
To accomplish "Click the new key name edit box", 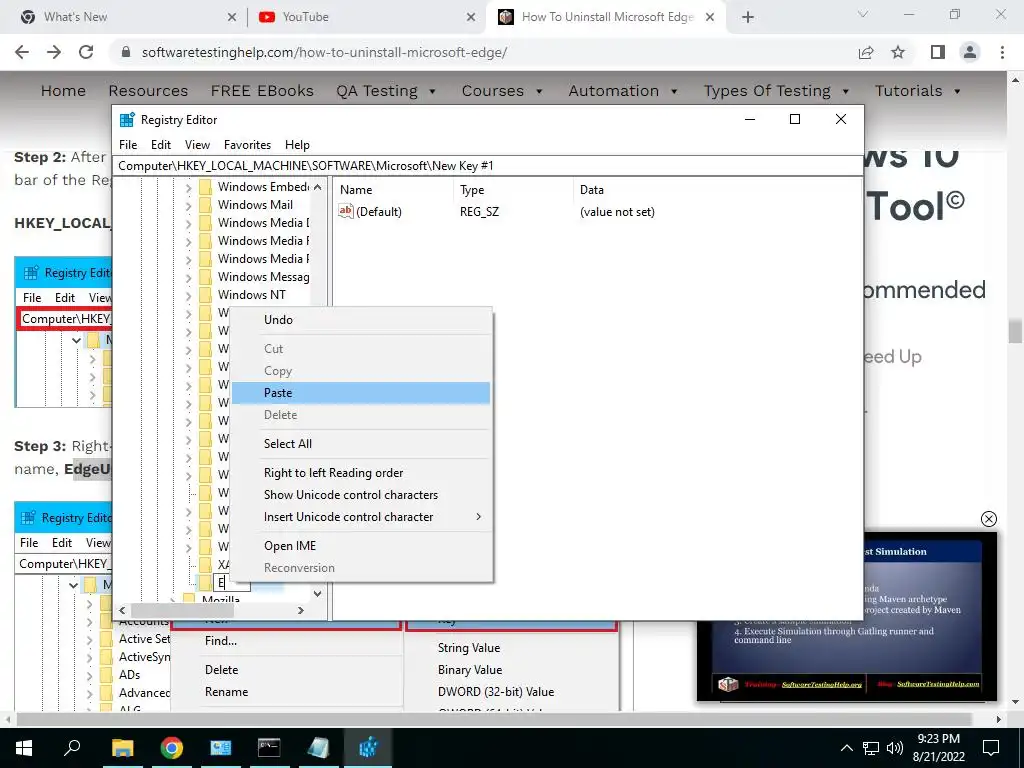I will [x=231, y=582].
